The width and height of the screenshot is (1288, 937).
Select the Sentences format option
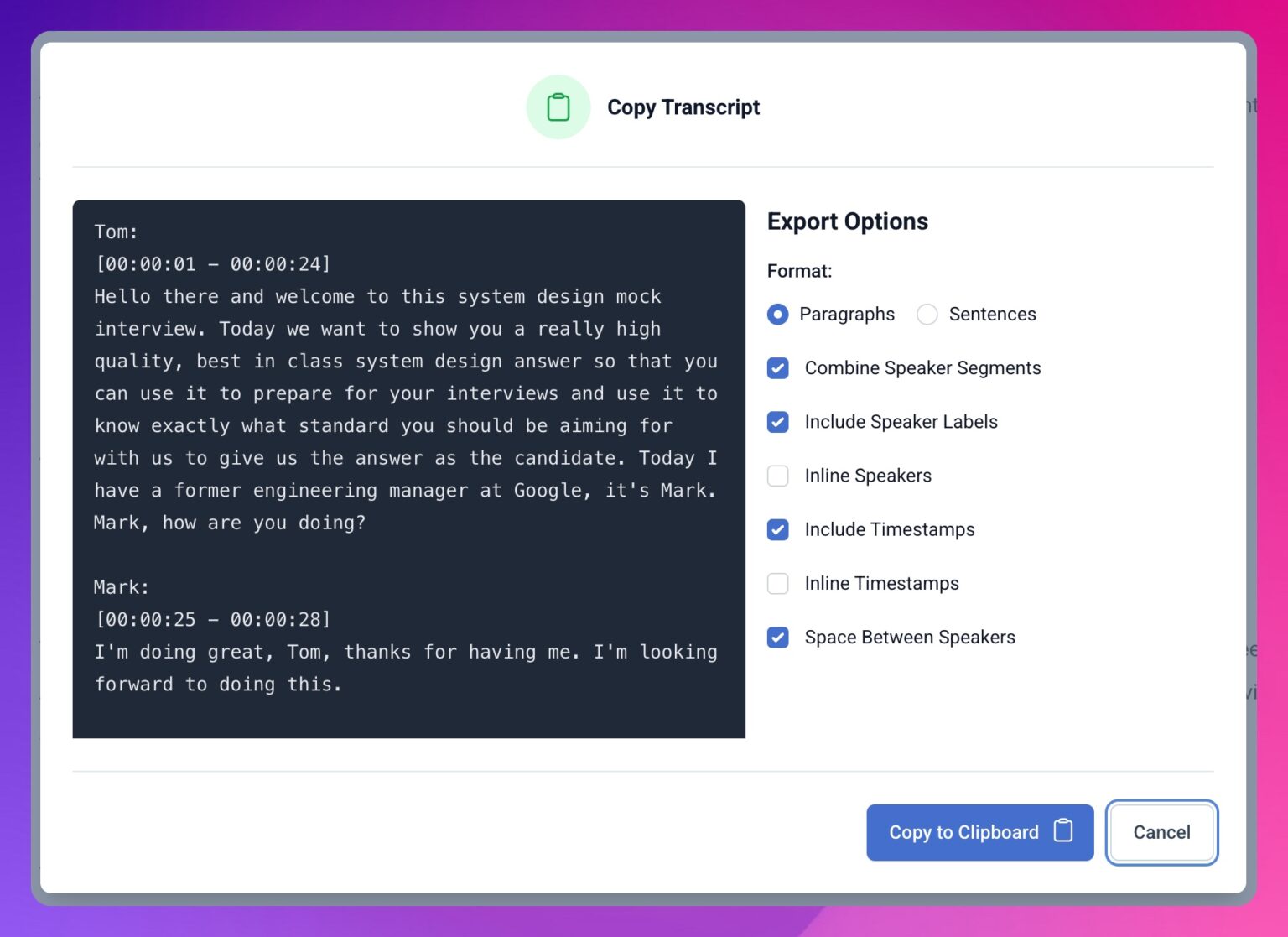tap(927, 315)
